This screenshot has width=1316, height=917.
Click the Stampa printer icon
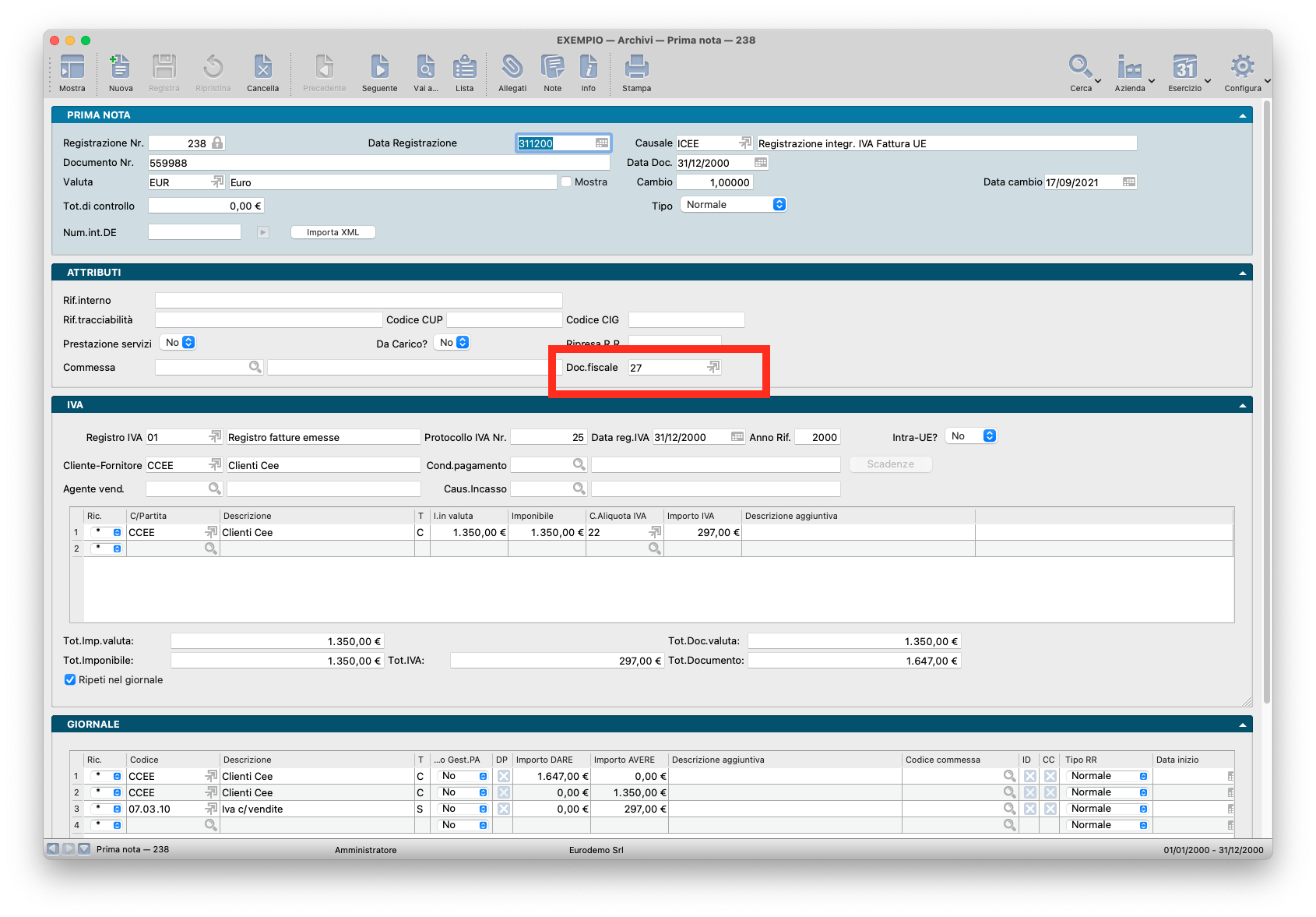636,69
